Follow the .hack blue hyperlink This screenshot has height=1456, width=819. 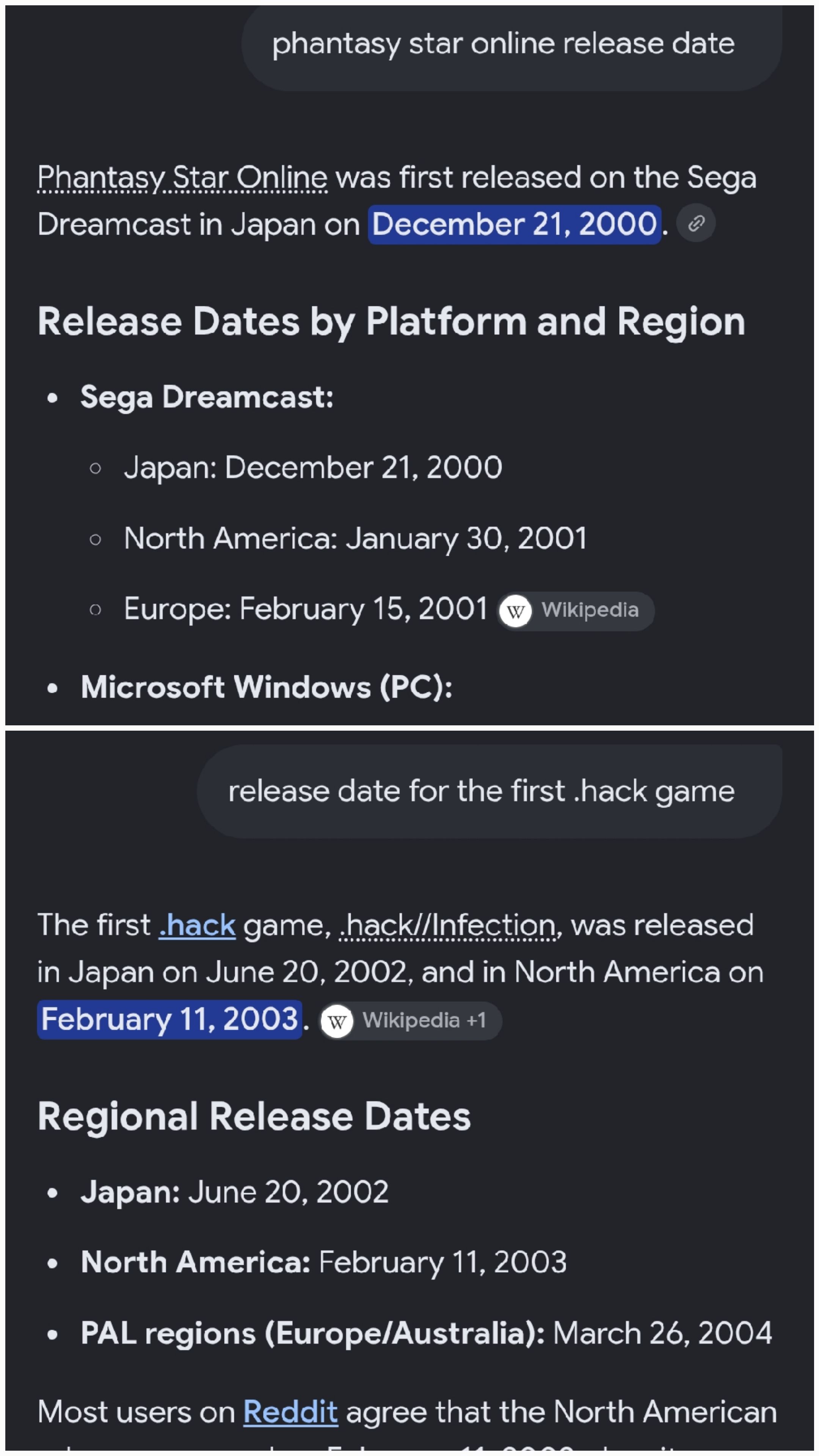click(197, 926)
